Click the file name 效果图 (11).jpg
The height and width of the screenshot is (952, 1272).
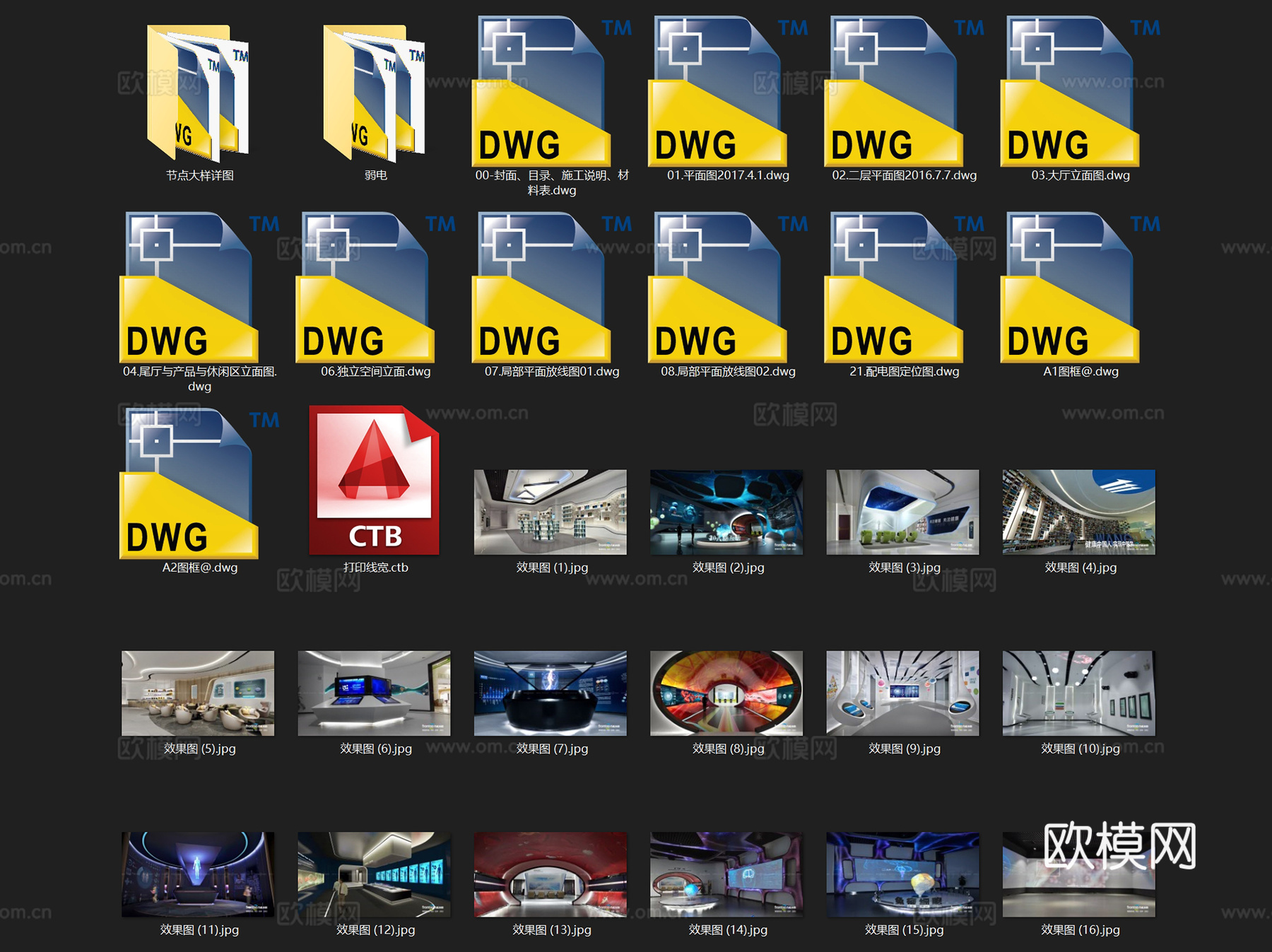(x=199, y=930)
